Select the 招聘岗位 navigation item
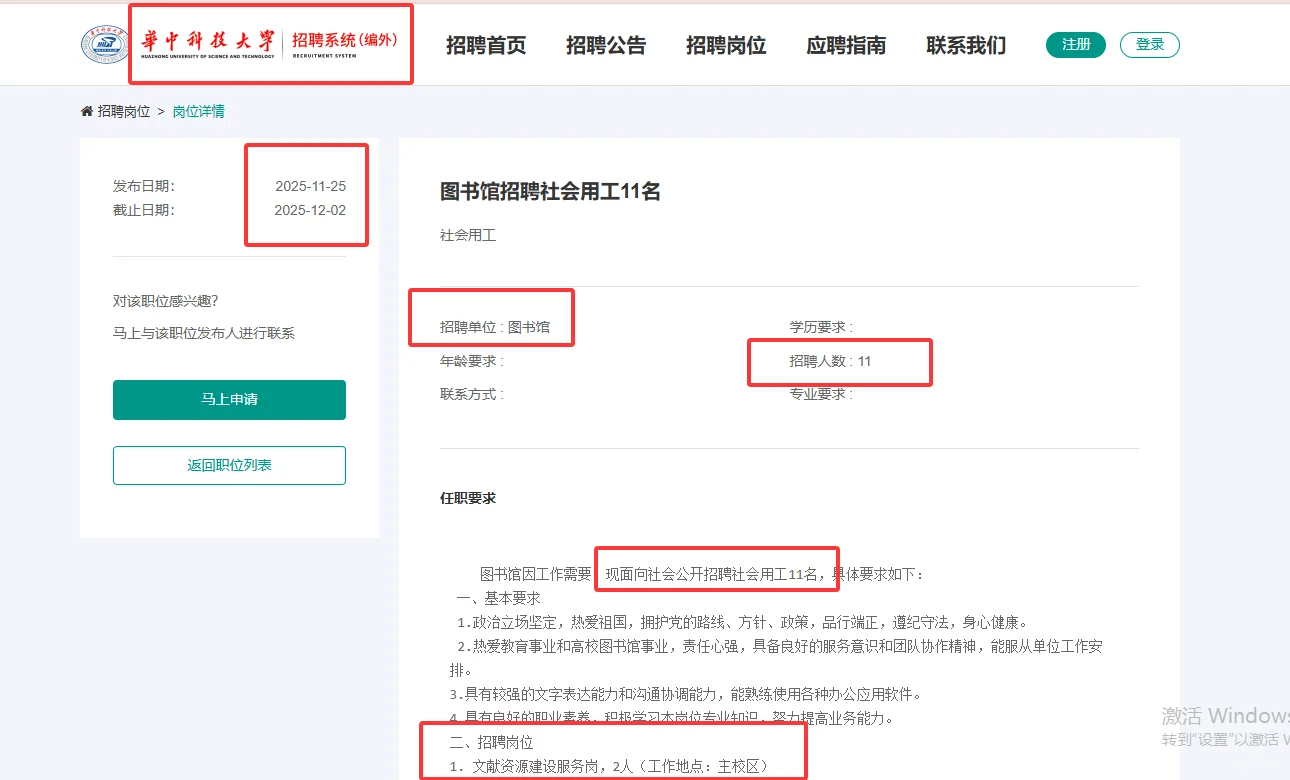This screenshot has height=780, width=1290. tap(725, 45)
